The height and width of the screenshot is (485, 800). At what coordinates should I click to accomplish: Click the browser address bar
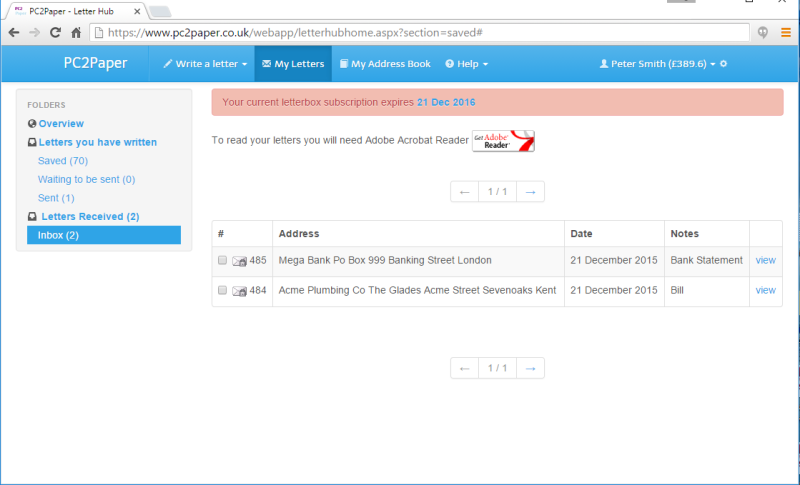pyautogui.click(x=419, y=33)
